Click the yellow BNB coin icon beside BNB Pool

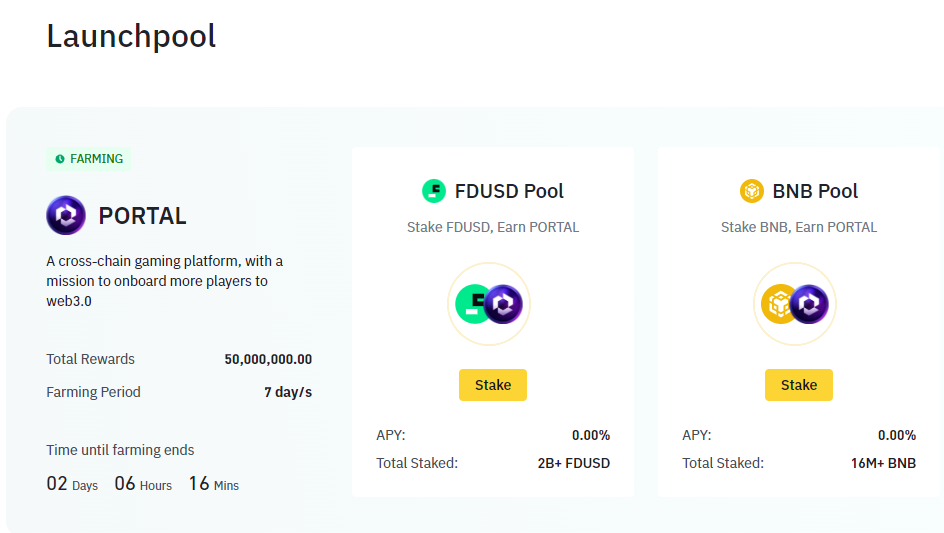(751, 191)
